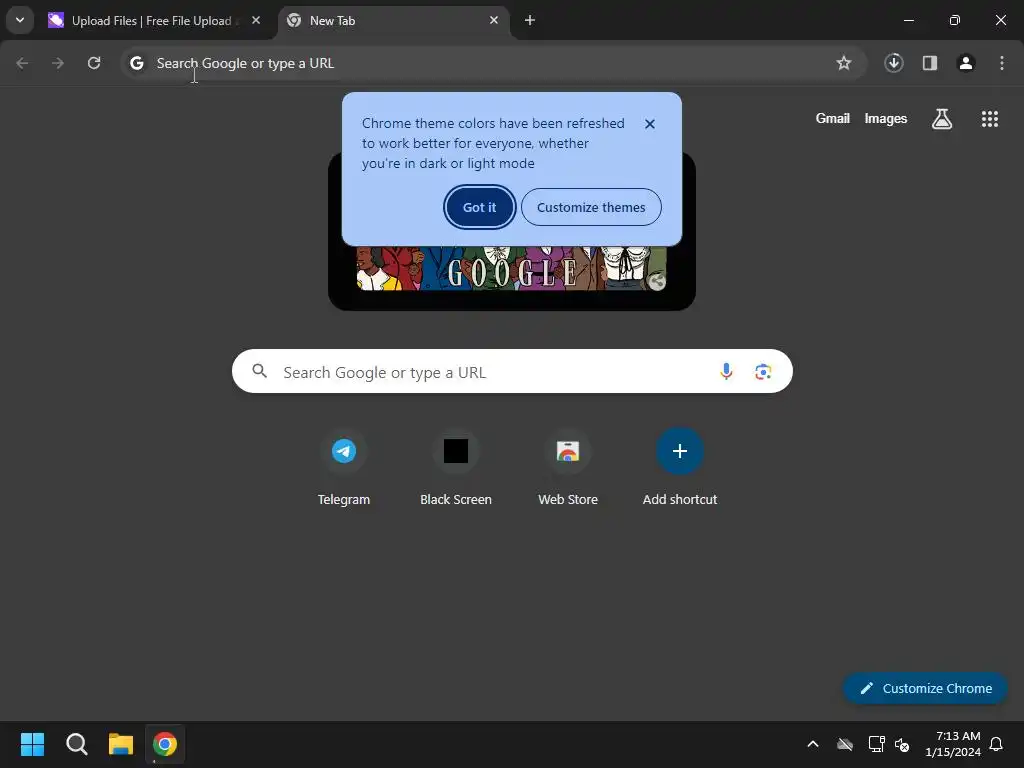Close the New Tab tab
This screenshot has height=768, width=1024.
click(494, 20)
